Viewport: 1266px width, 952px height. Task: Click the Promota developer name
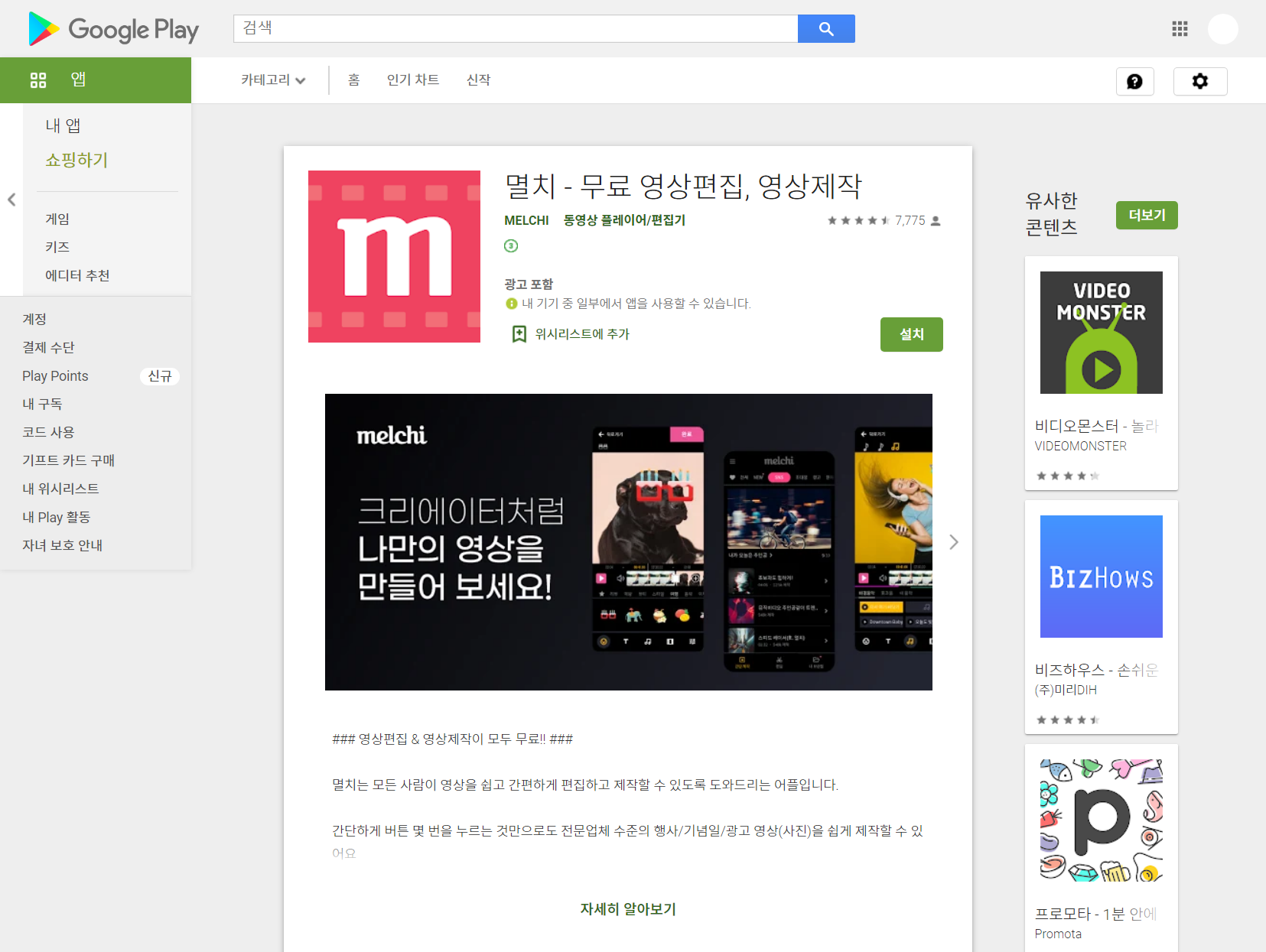coord(1058,934)
